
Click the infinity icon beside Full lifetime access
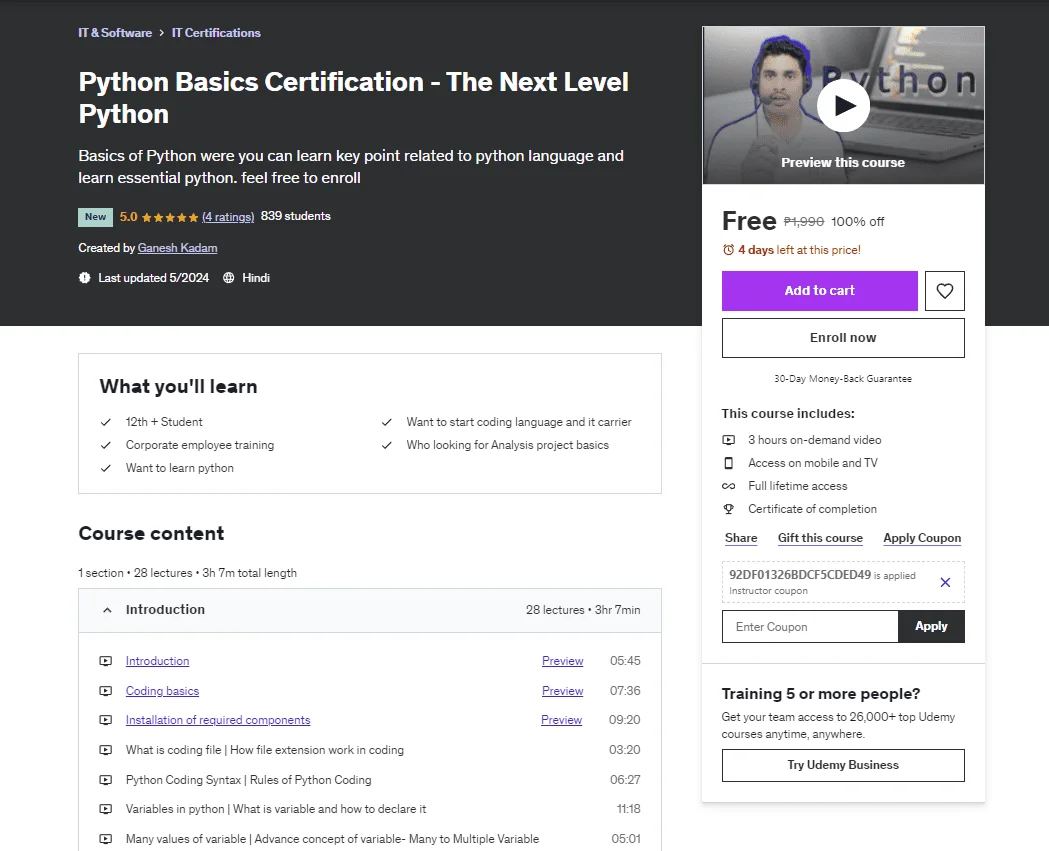[729, 486]
